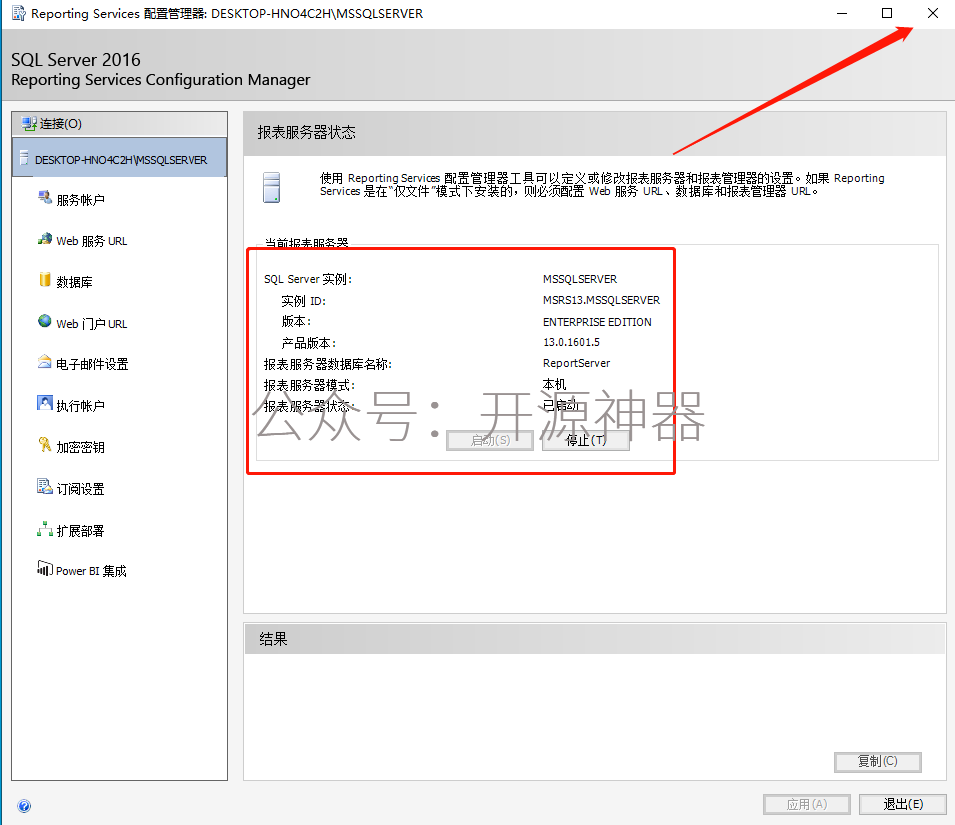Click the MSRS13.MSSQLSERVER instance ID value
Image resolution: width=955 pixels, height=825 pixels.
click(x=601, y=300)
